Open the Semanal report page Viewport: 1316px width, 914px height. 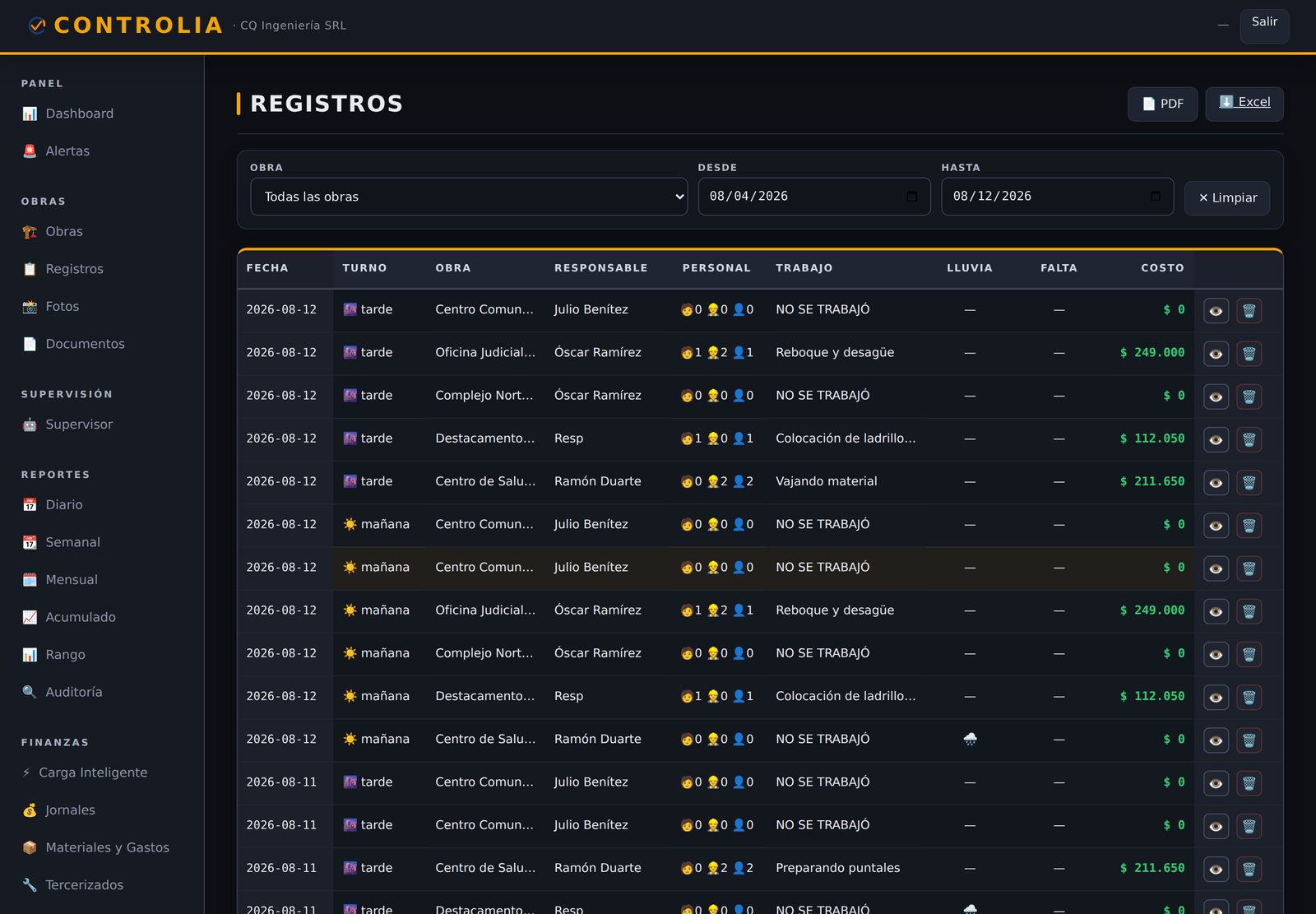point(72,542)
